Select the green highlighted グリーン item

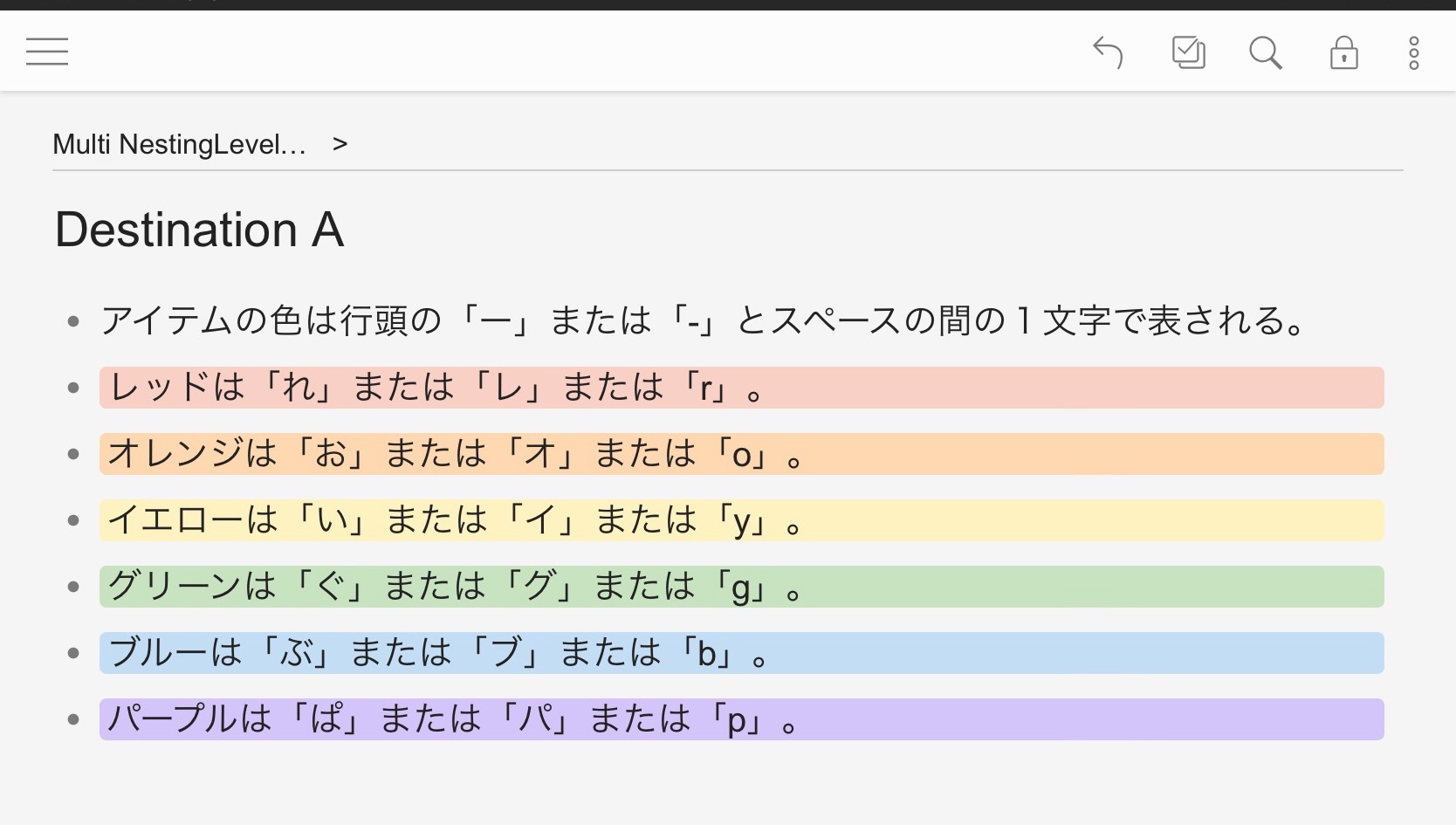742,587
